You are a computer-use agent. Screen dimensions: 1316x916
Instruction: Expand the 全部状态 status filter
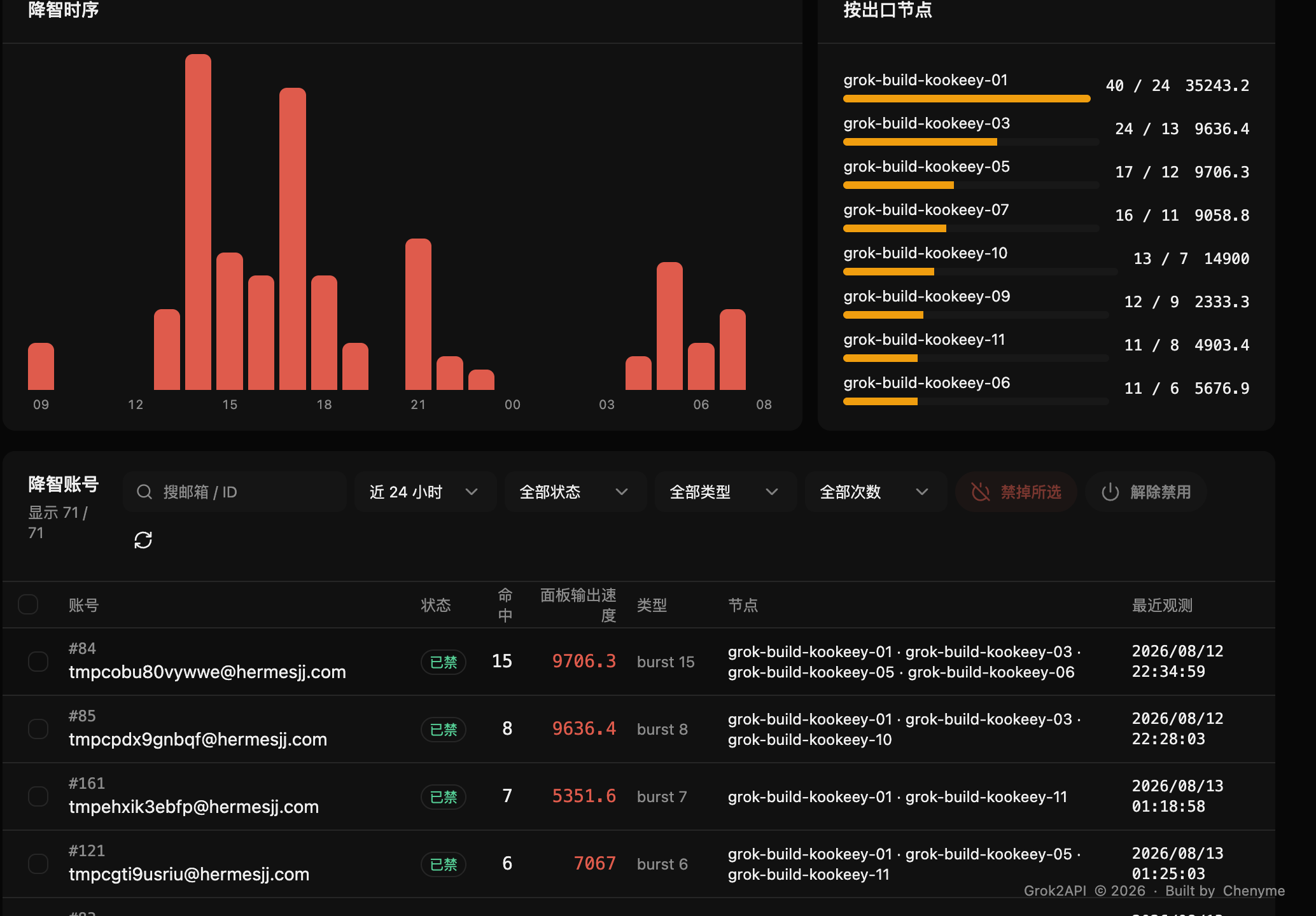(575, 492)
